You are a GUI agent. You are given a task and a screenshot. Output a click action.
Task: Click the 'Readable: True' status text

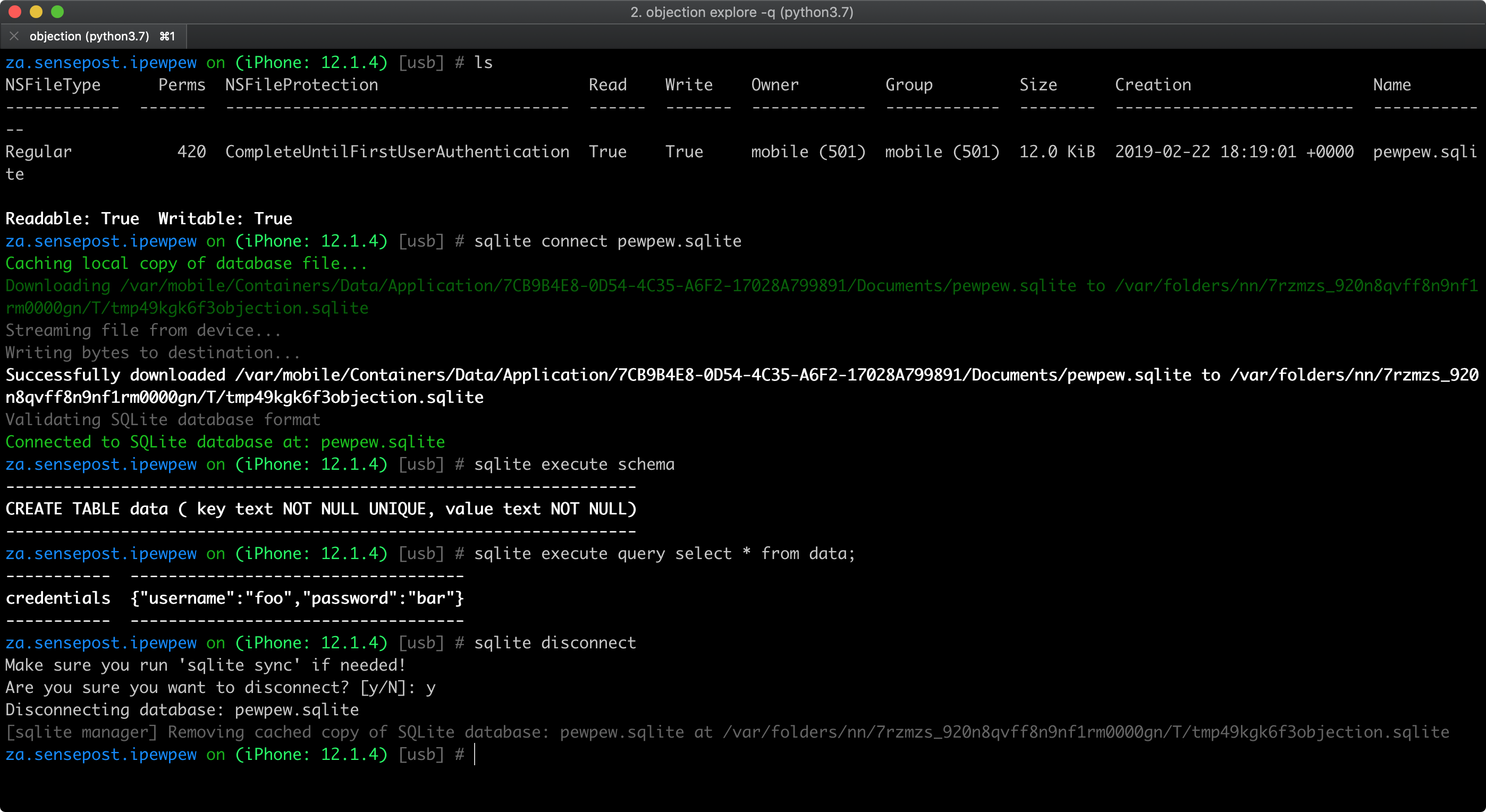click(72, 218)
